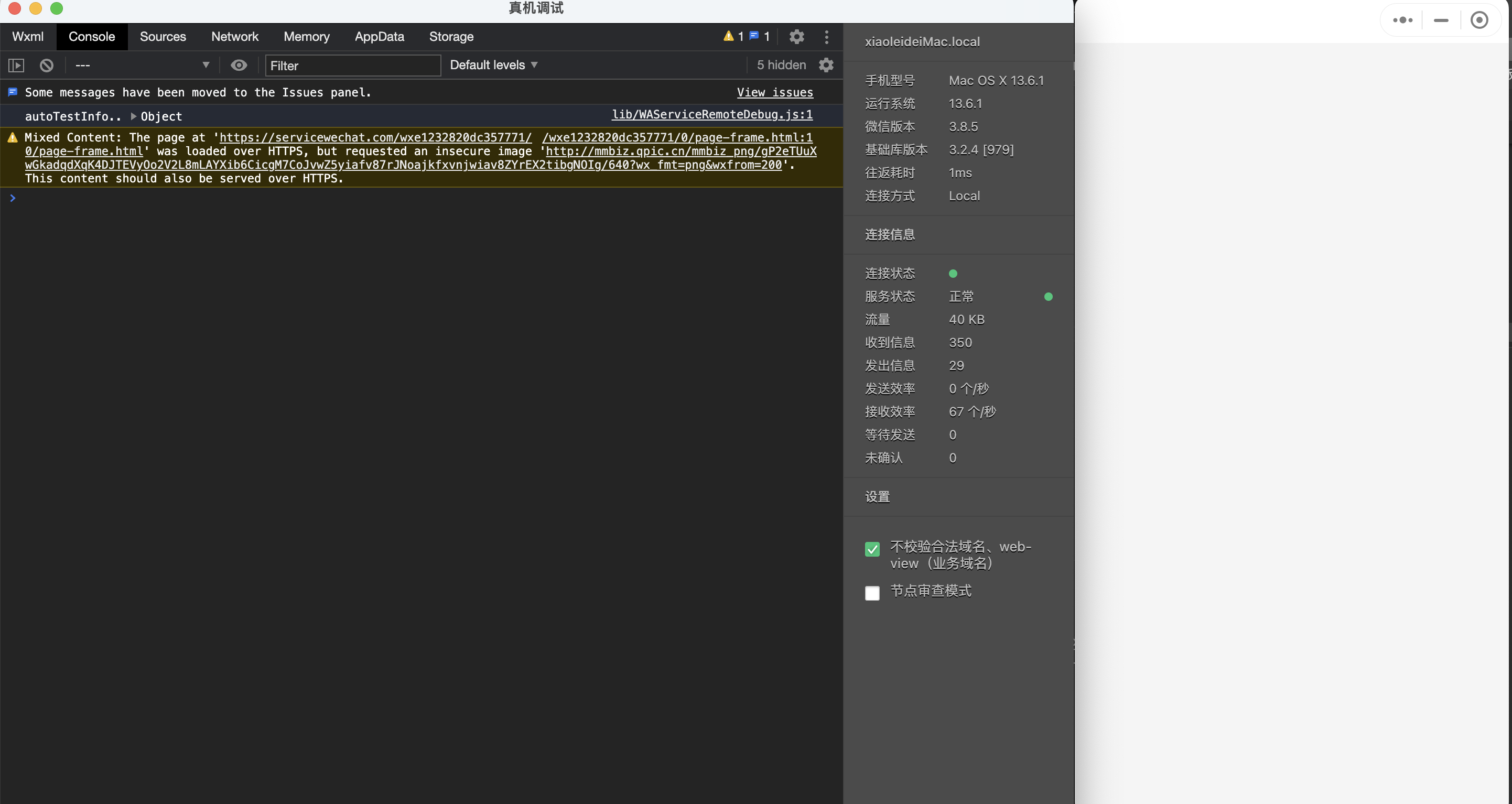Viewport: 1512px width, 804px height.
Task: Open the three-dot more options menu
Action: [826, 36]
